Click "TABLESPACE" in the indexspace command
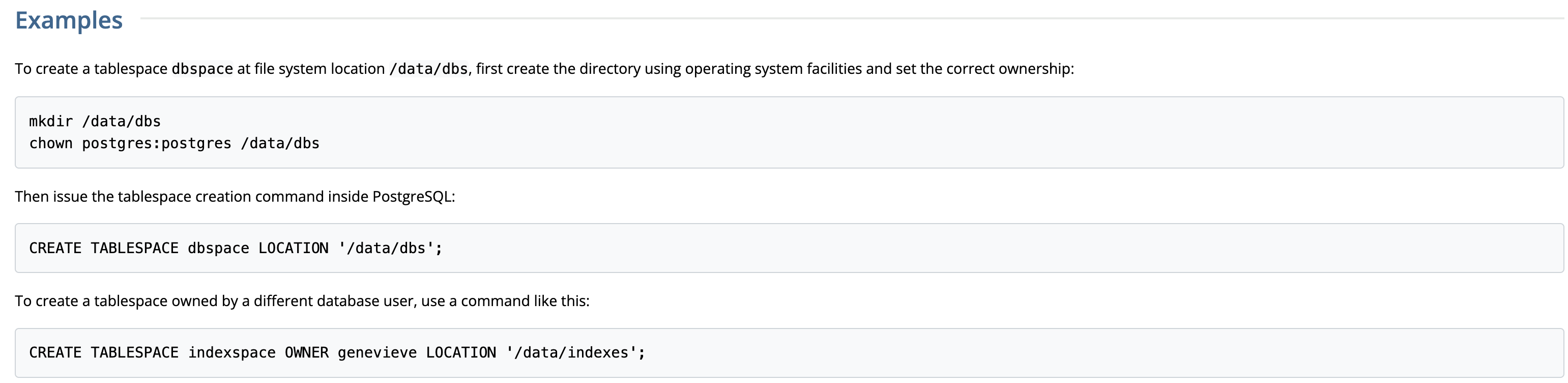Screen dimensions: 1568x383 pos(134,352)
